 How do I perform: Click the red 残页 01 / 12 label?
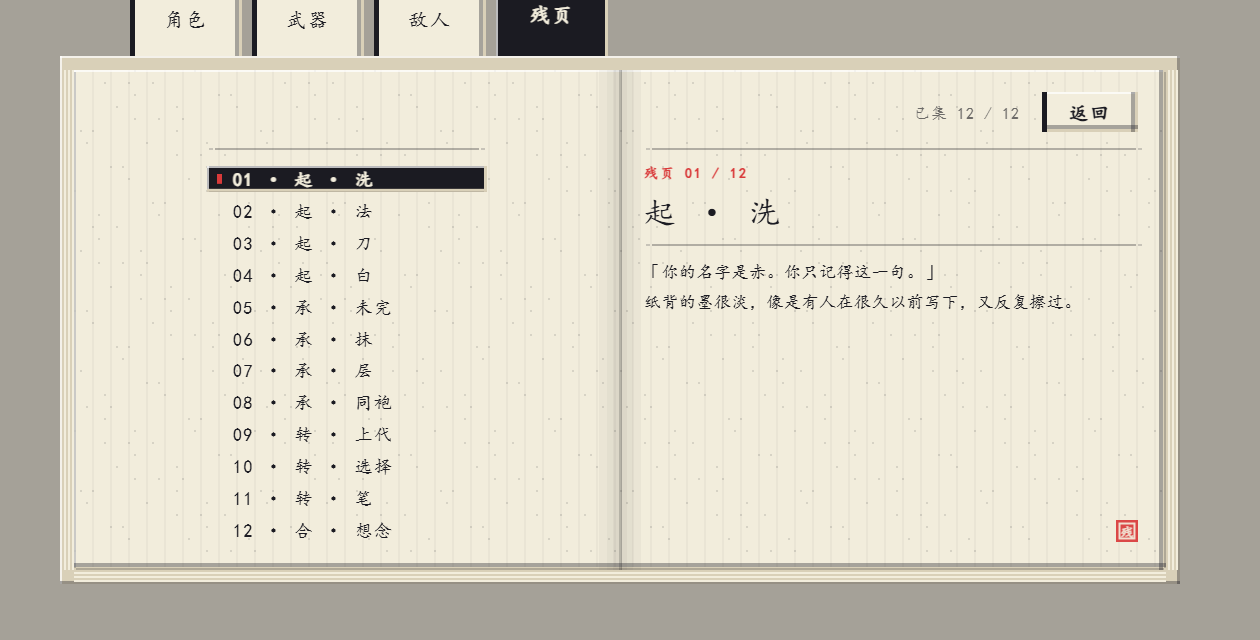pos(696,173)
